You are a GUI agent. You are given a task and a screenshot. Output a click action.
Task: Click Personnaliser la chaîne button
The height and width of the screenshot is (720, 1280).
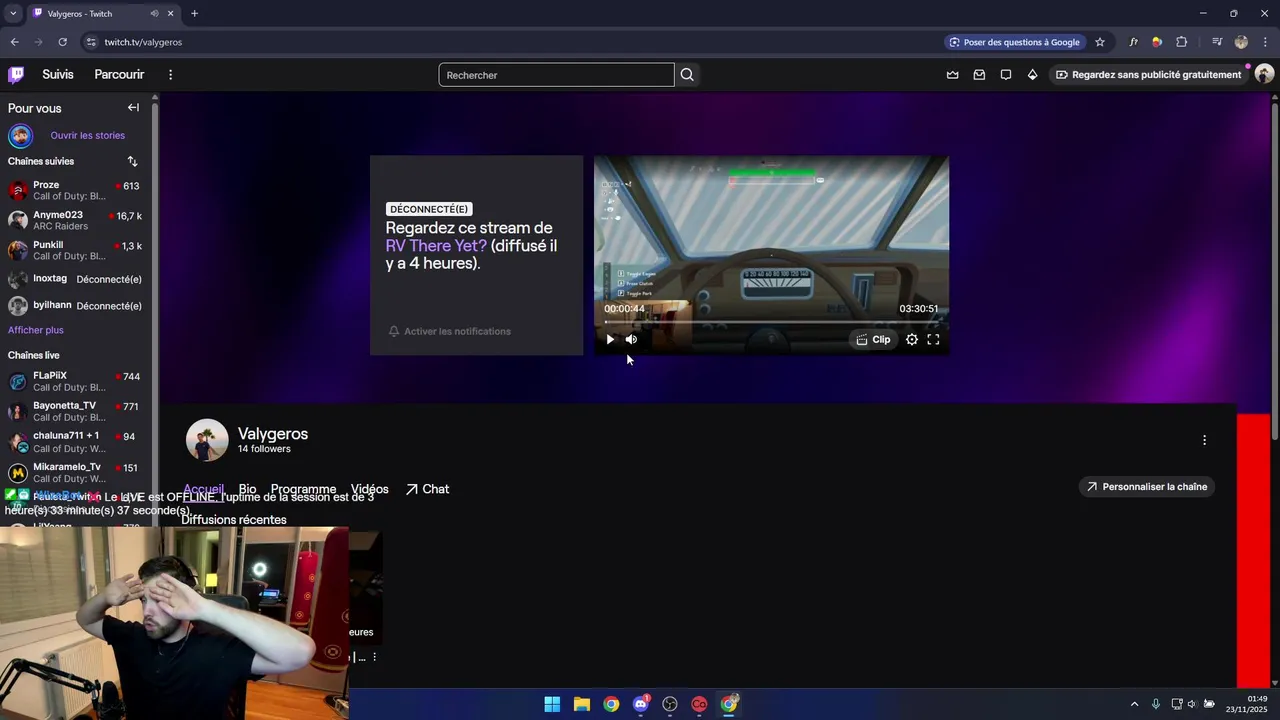pos(1147,487)
